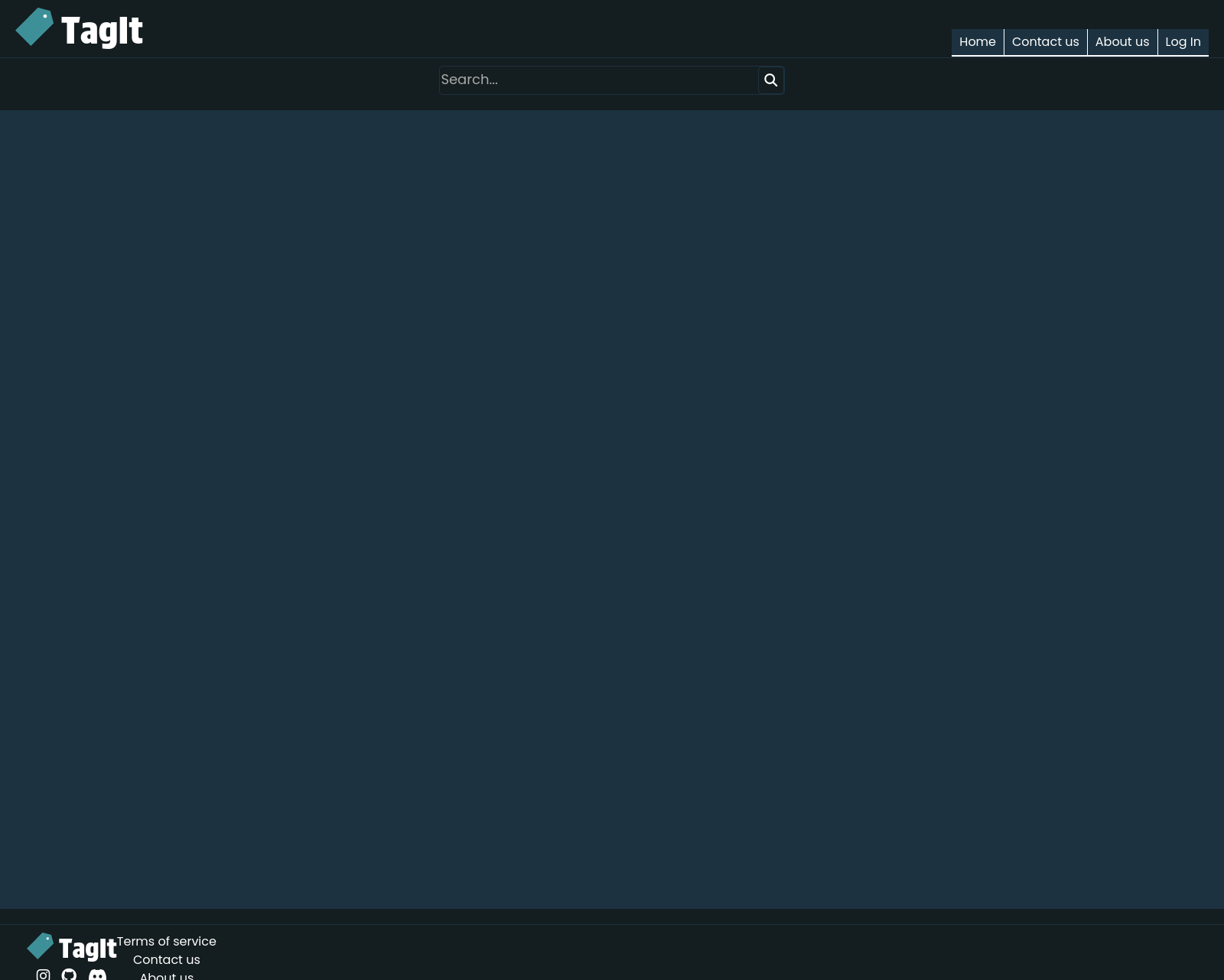This screenshot has width=1224, height=980.
Task: Click blank header space between logo and navigation
Action: (x=535, y=29)
